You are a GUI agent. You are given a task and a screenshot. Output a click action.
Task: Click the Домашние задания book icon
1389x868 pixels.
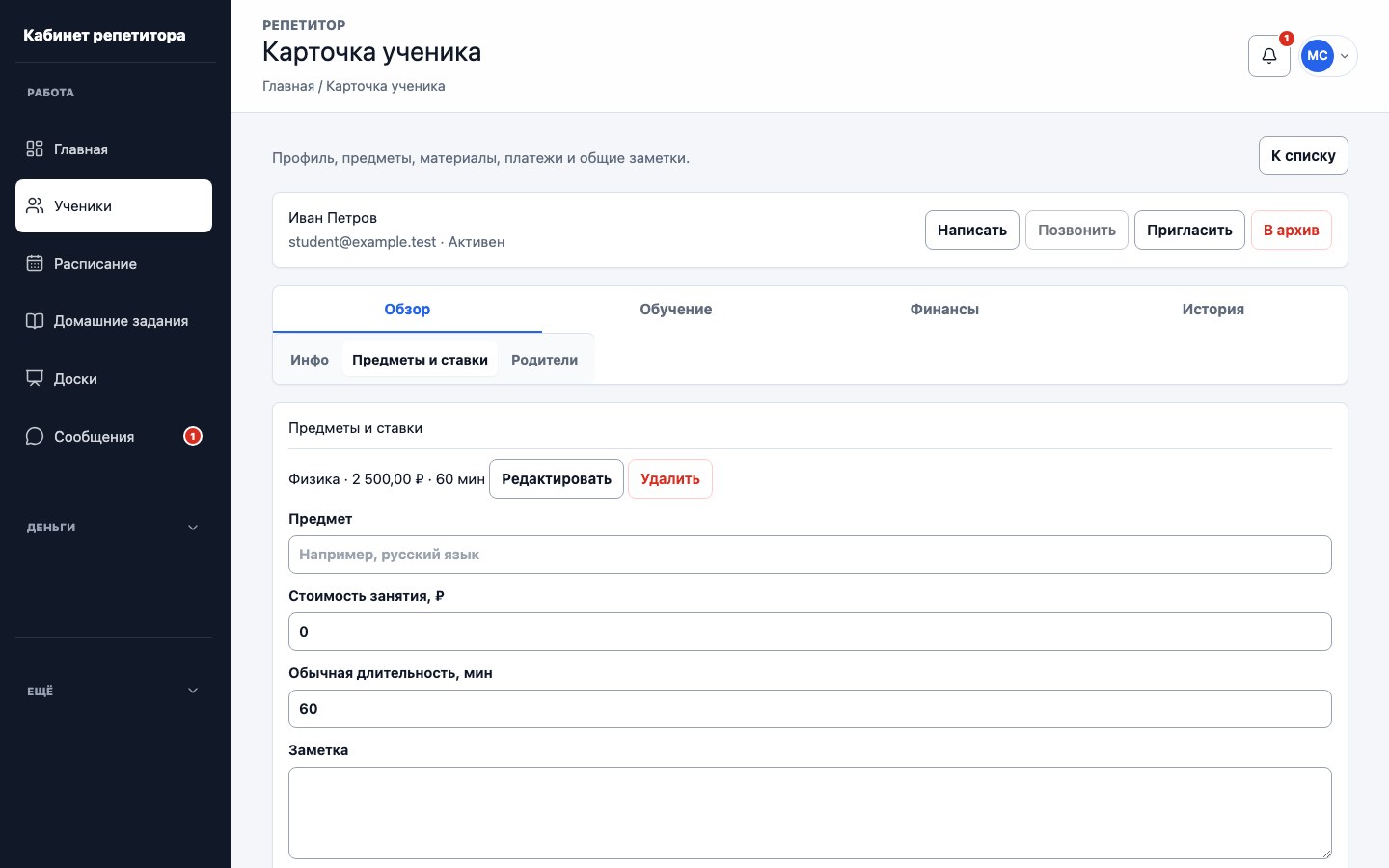point(35,321)
